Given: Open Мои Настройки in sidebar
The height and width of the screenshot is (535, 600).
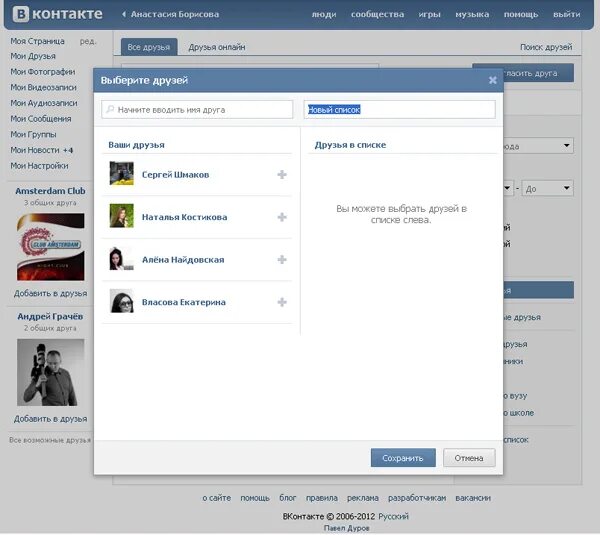Looking at the screenshot, I should click(39, 166).
